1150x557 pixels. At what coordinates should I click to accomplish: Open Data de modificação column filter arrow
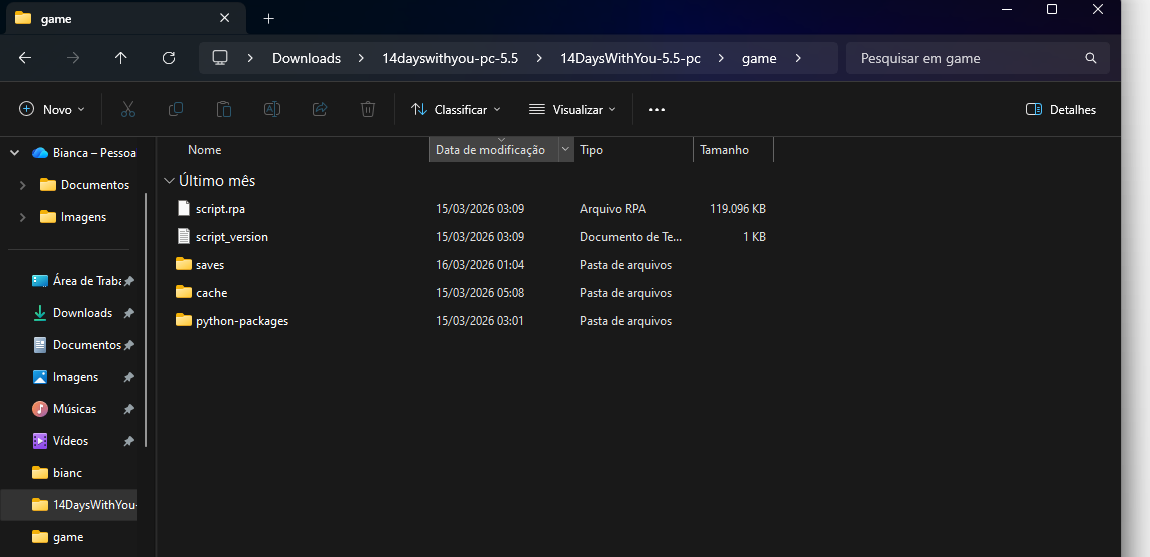point(565,149)
